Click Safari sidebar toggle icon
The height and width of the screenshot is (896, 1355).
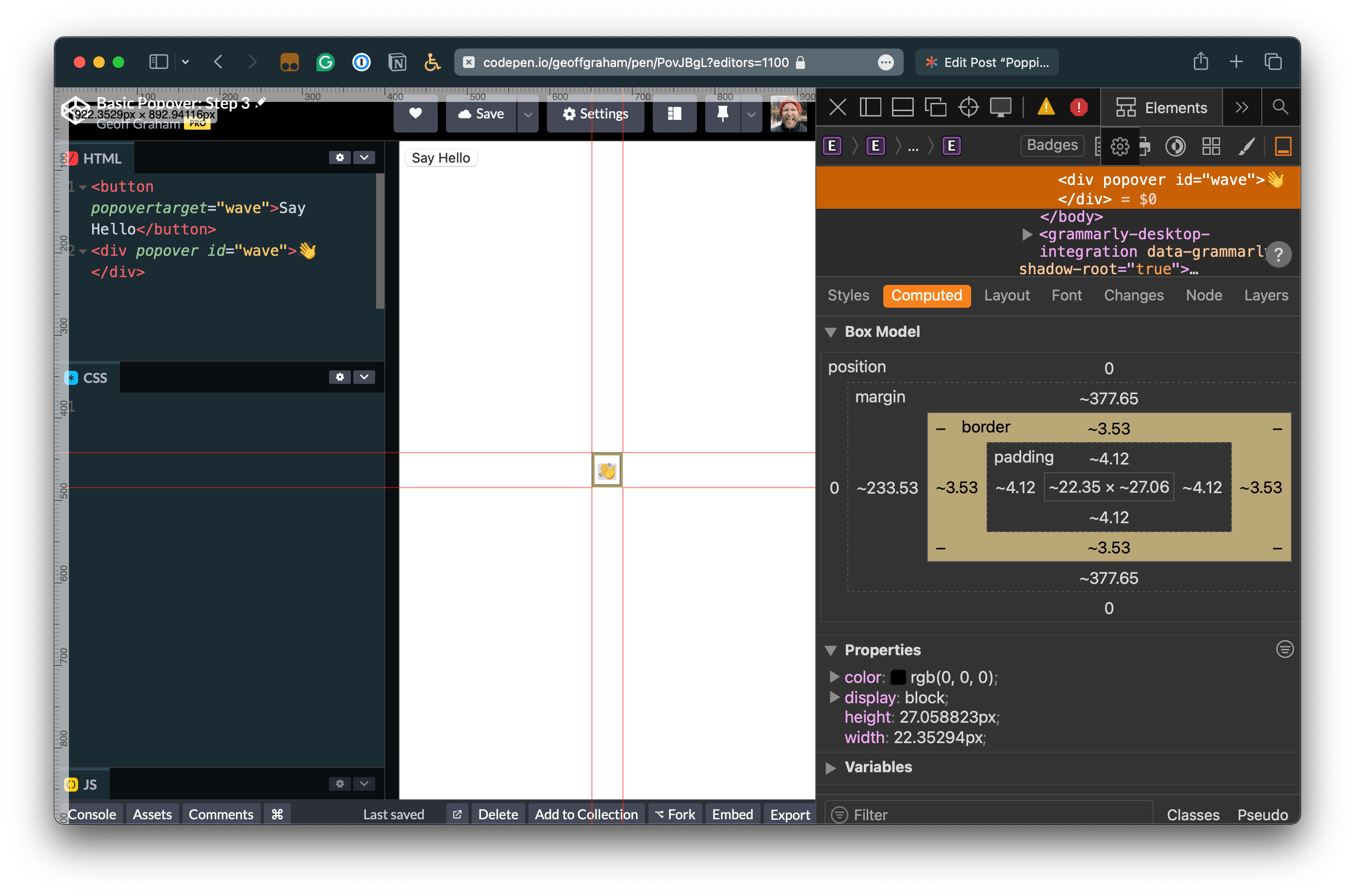pyautogui.click(x=158, y=62)
